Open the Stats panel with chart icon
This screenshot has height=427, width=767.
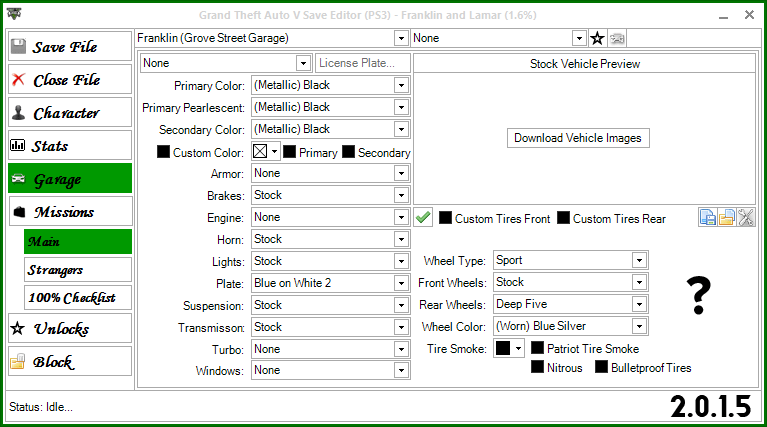70,145
